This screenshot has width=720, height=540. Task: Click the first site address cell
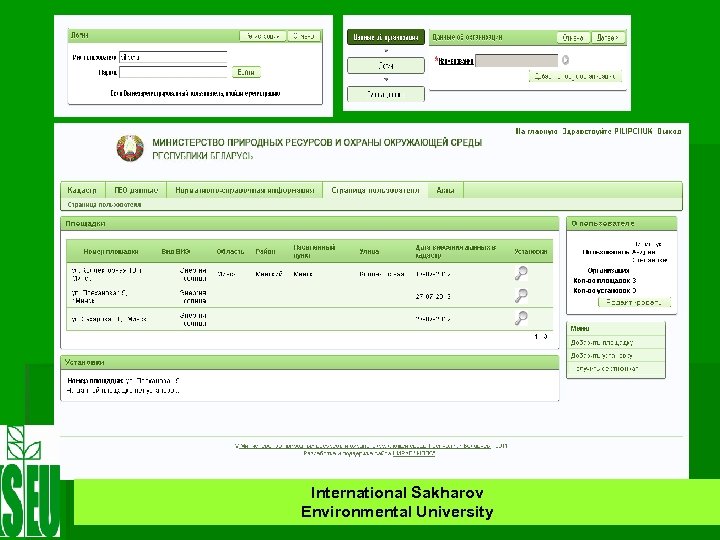pos(107,274)
